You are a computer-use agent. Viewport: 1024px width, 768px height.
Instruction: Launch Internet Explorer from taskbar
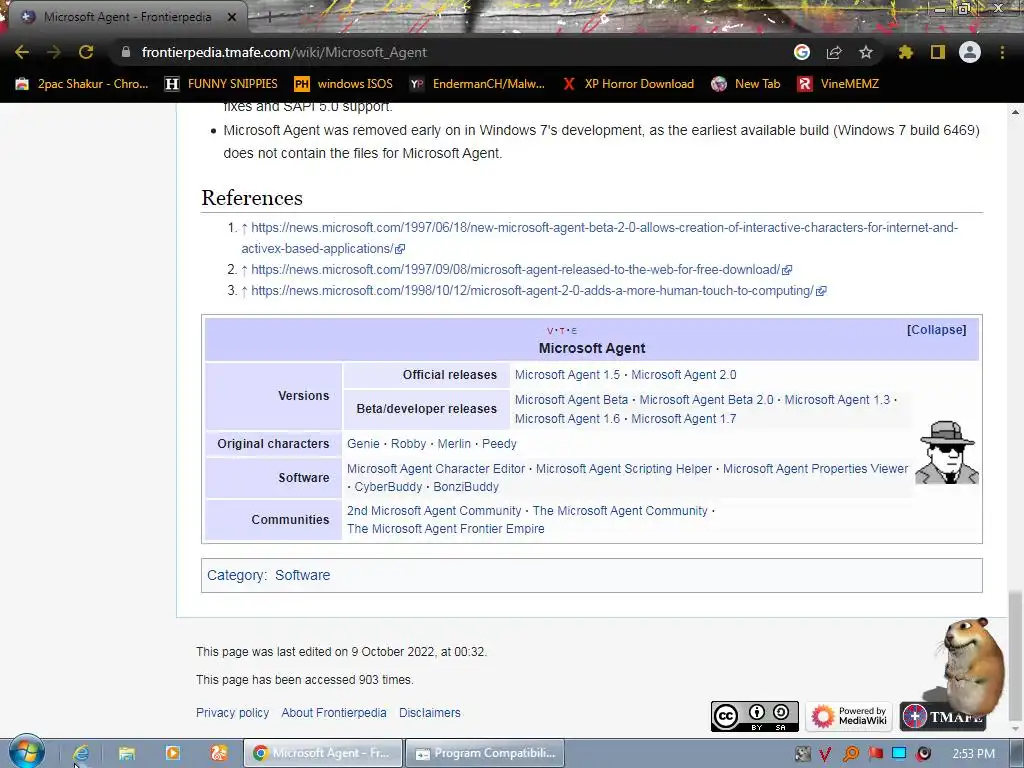(x=80, y=753)
